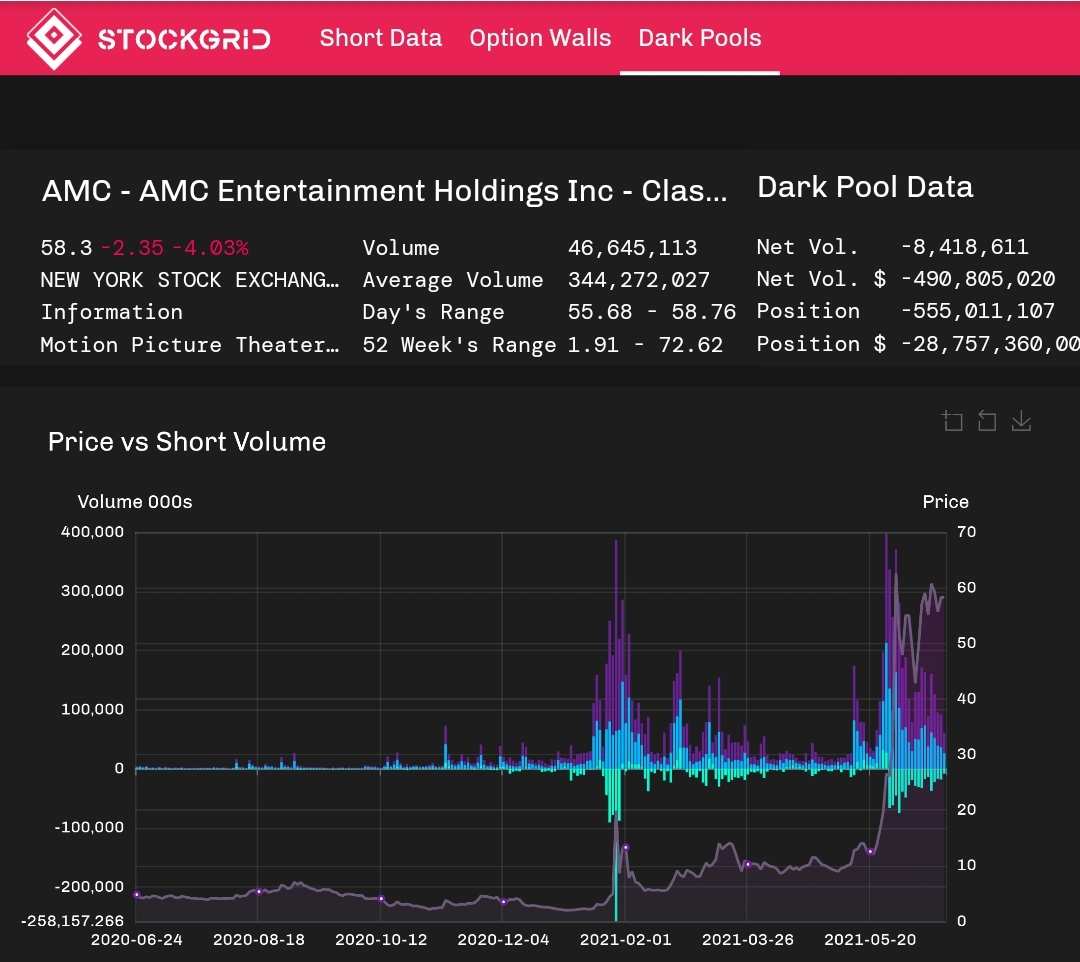Click the price line dot at 2020-10-12
The width and height of the screenshot is (1080, 962).
[381, 899]
